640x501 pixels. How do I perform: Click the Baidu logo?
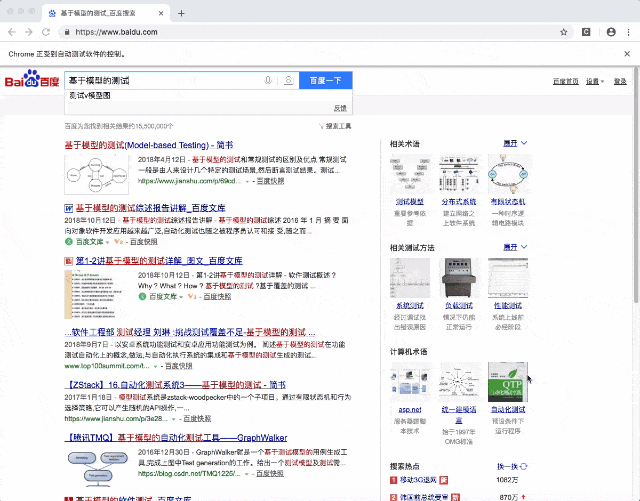[32, 79]
